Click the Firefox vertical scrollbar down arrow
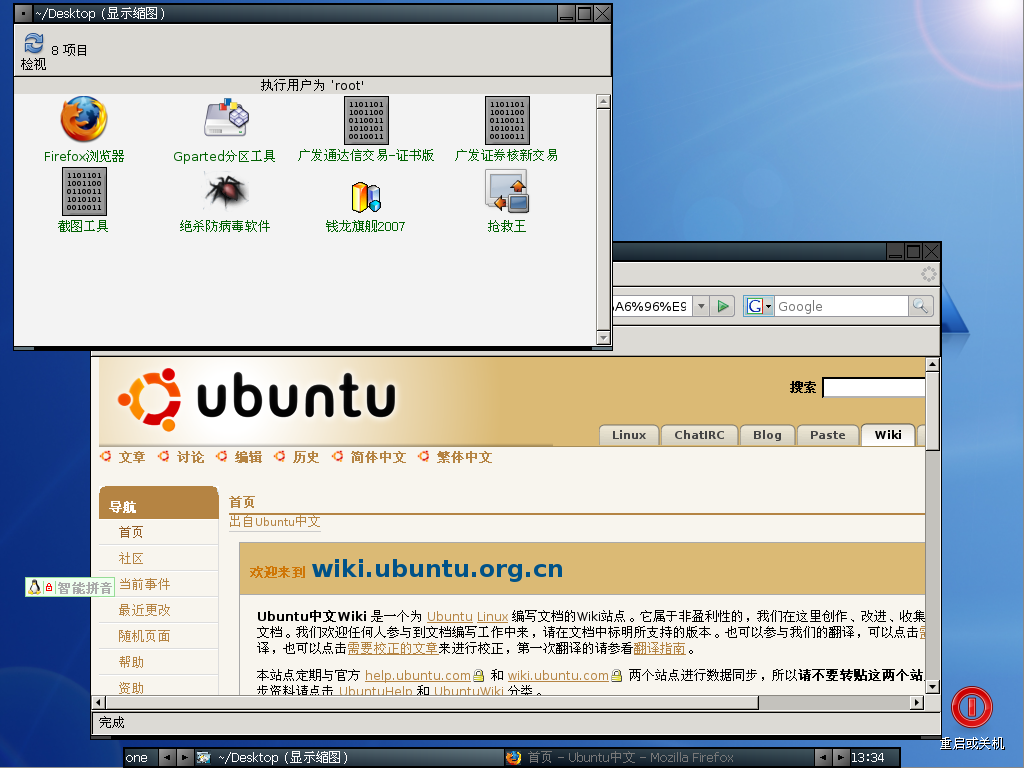This screenshot has width=1024, height=768. pyautogui.click(x=933, y=686)
